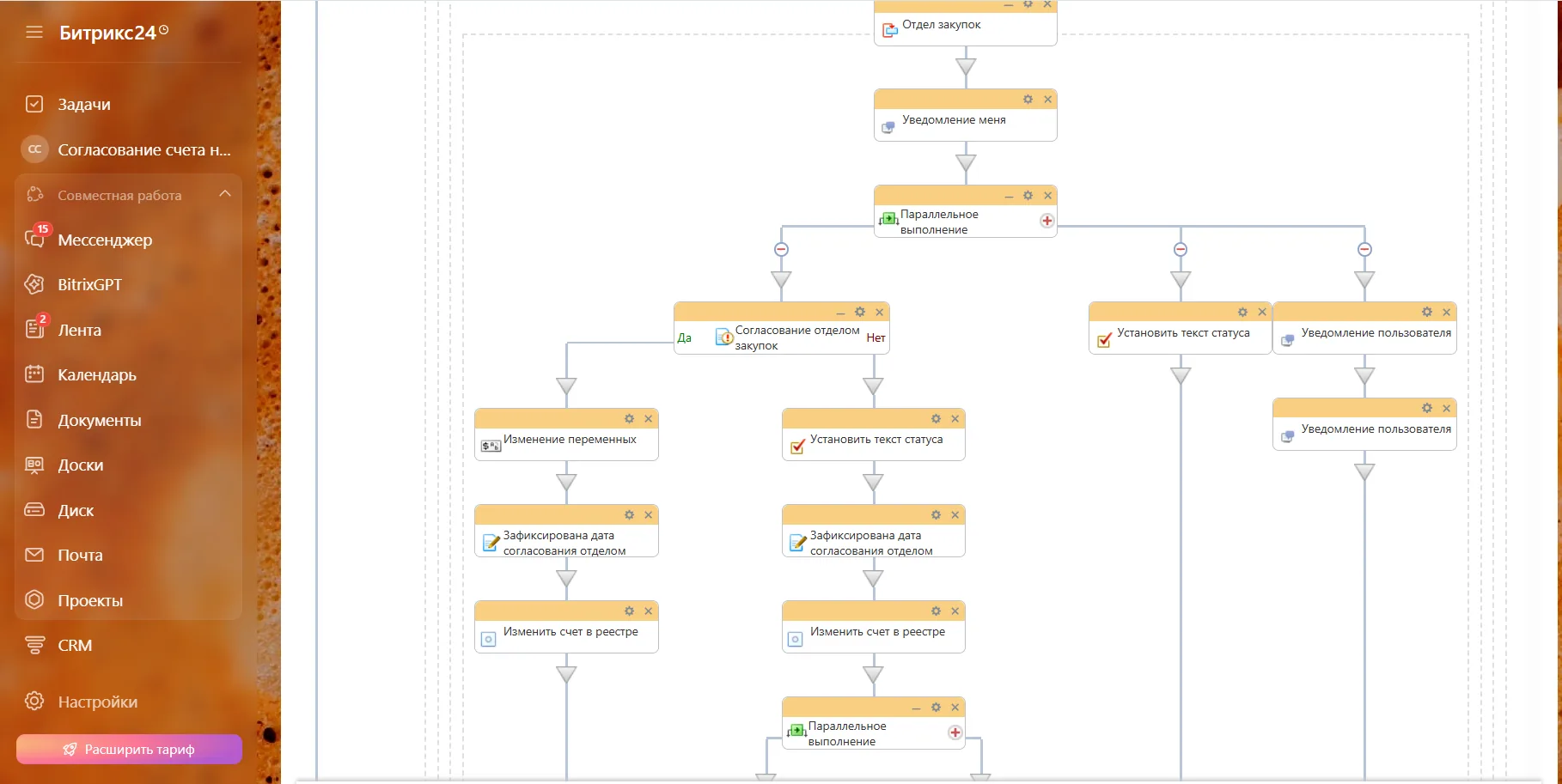Click the Проекты sidebar icon

click(x=34, y=600)
